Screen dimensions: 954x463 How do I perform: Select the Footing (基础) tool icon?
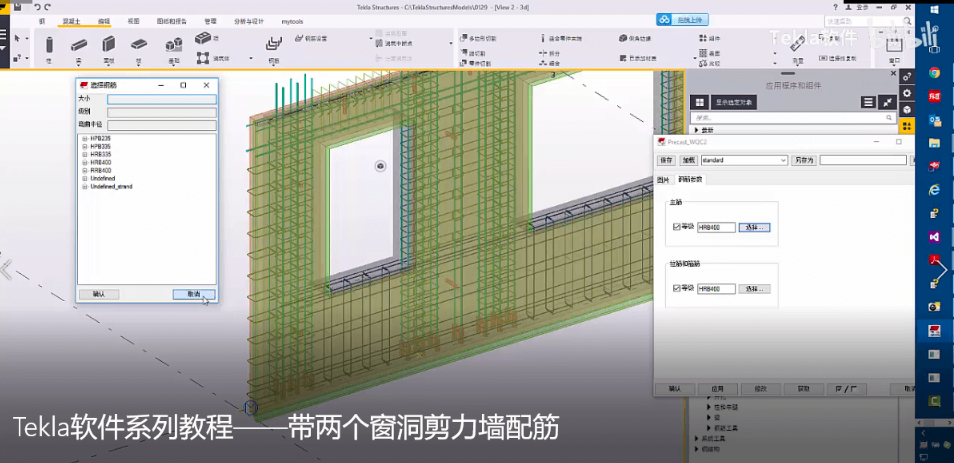point(174,44)
